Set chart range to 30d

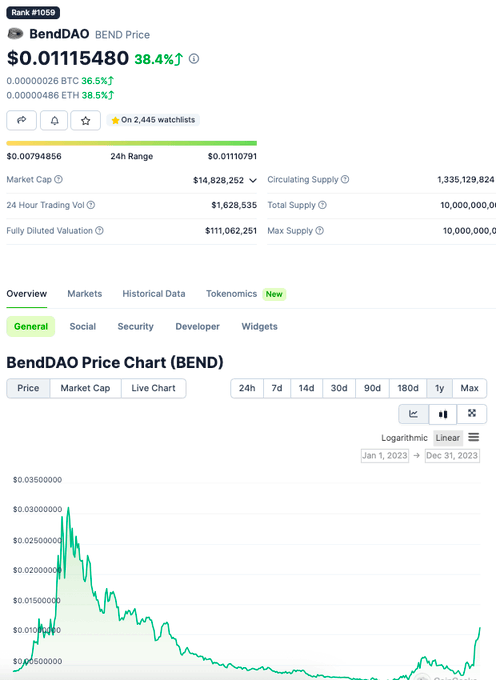tap(339, 388)
